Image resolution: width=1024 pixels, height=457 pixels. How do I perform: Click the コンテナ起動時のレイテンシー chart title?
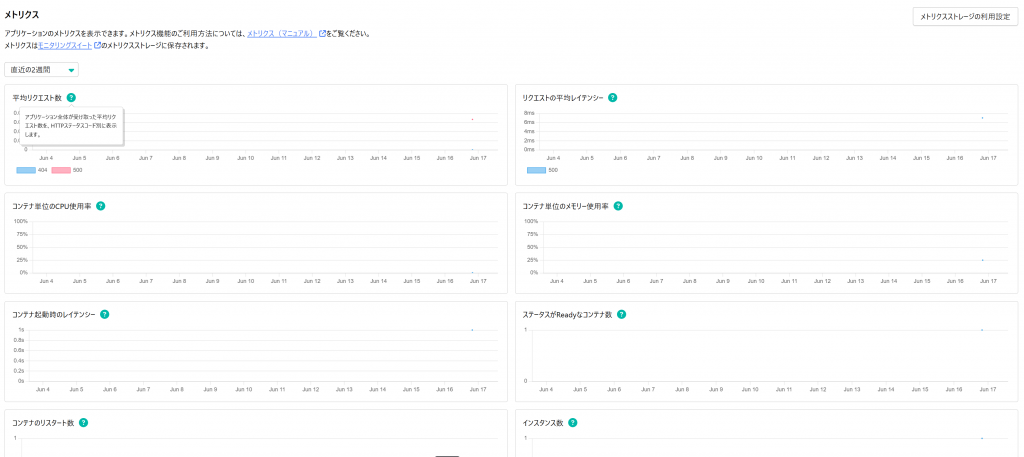54,315
